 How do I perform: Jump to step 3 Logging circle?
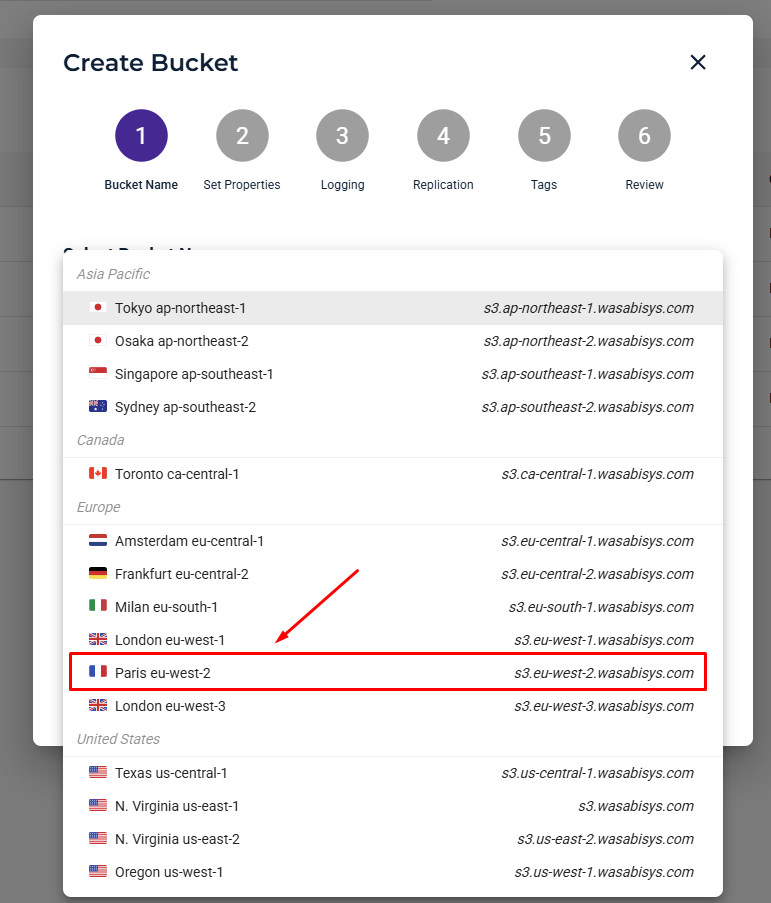[342, 135]
